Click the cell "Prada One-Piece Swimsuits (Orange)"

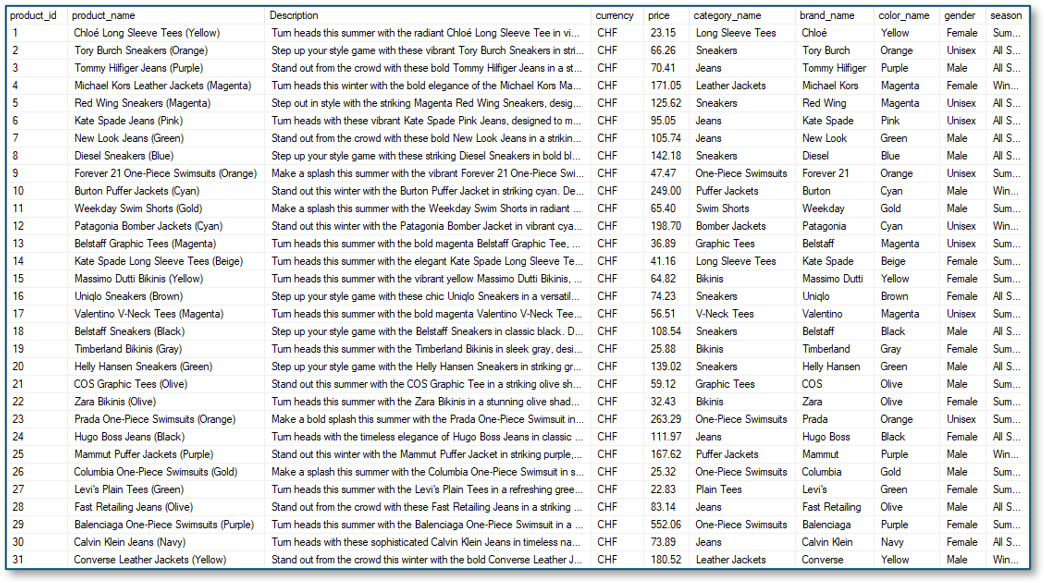coord(154,419)
